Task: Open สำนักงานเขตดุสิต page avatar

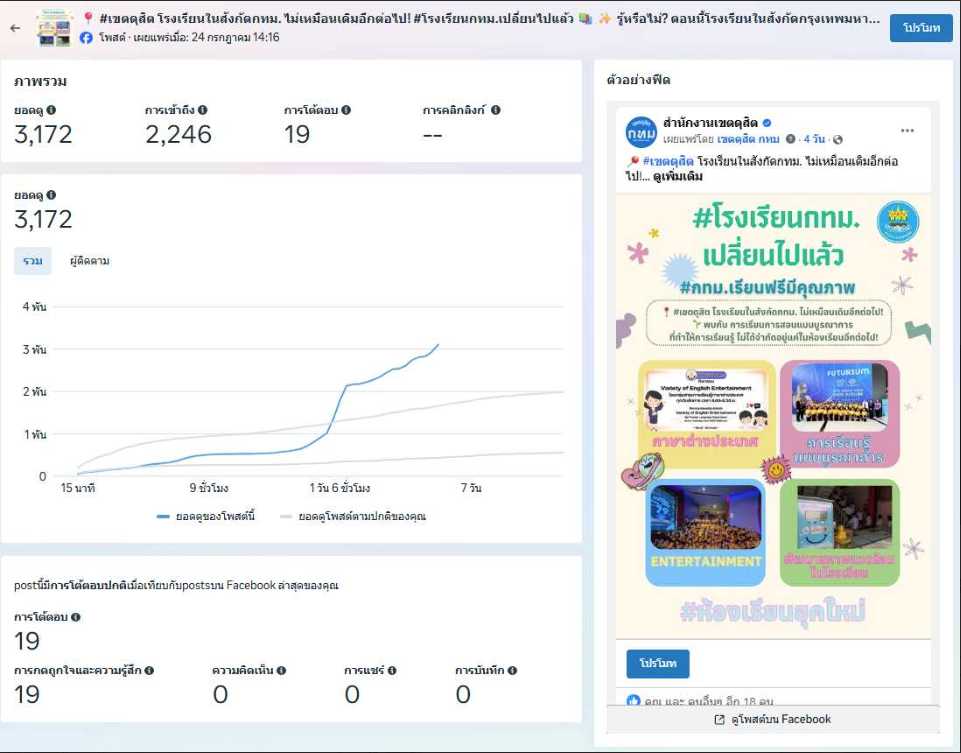Action: point(641,131)
